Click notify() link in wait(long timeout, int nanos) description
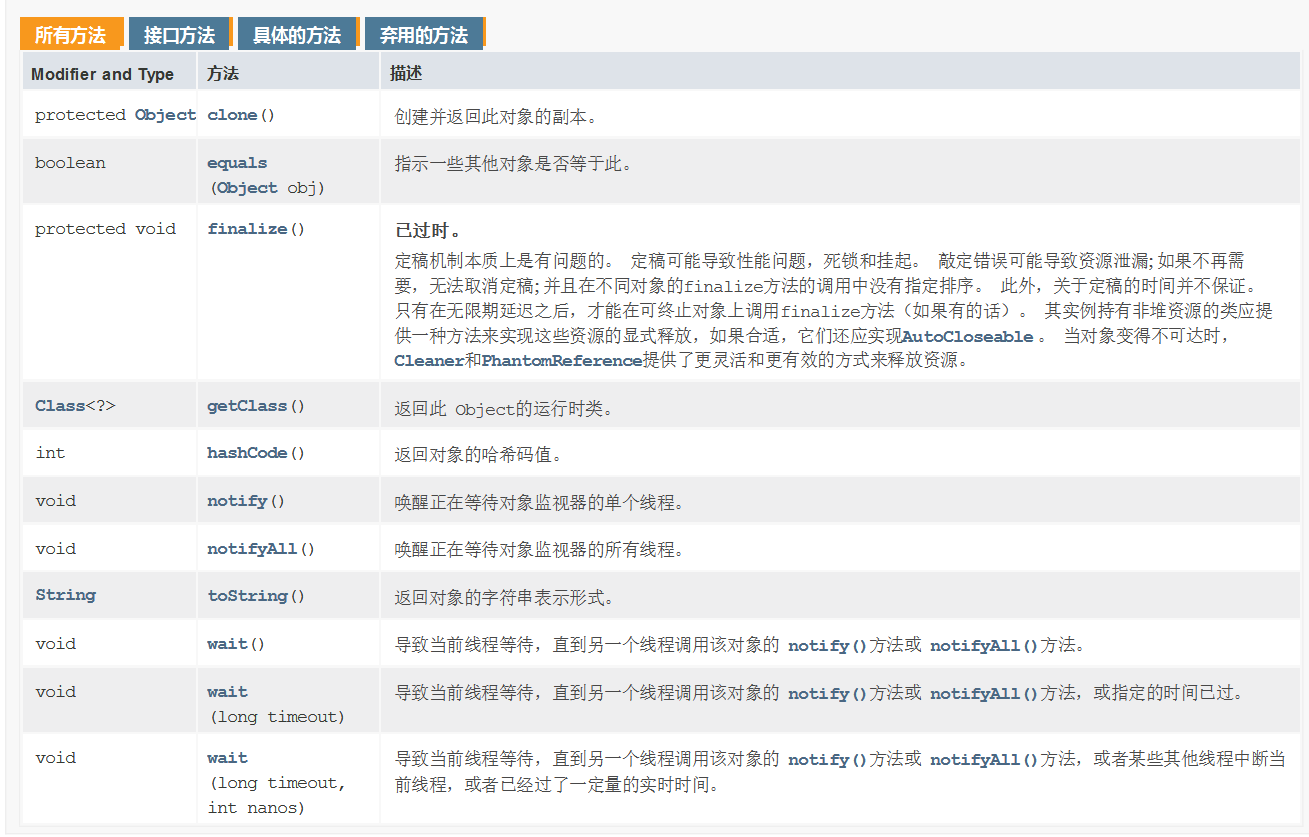The image size is (1309, 837). (x=827, y=760)
